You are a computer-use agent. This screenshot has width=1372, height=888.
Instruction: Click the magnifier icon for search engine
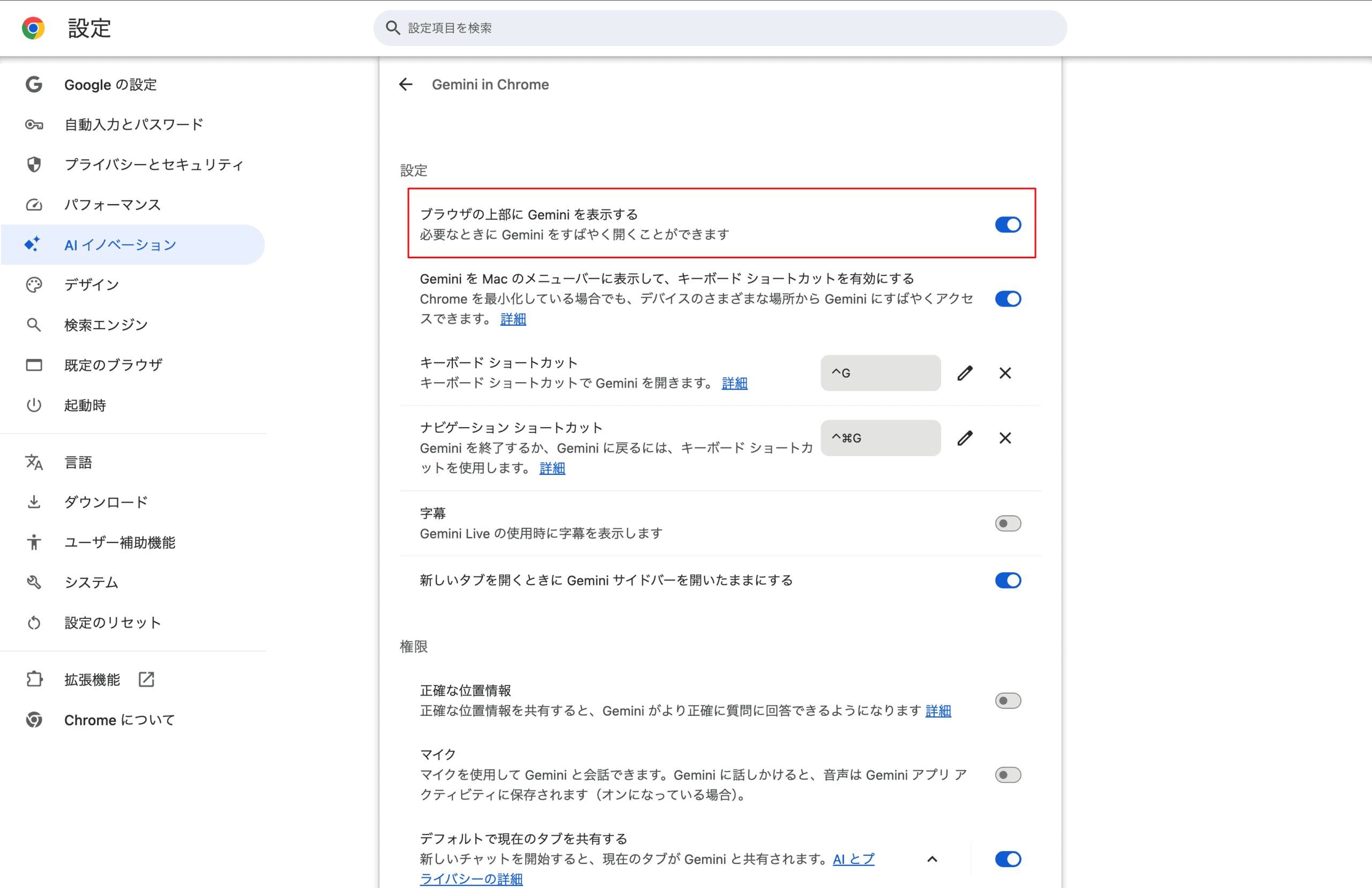pyautogui.click(x=34, y=325)
